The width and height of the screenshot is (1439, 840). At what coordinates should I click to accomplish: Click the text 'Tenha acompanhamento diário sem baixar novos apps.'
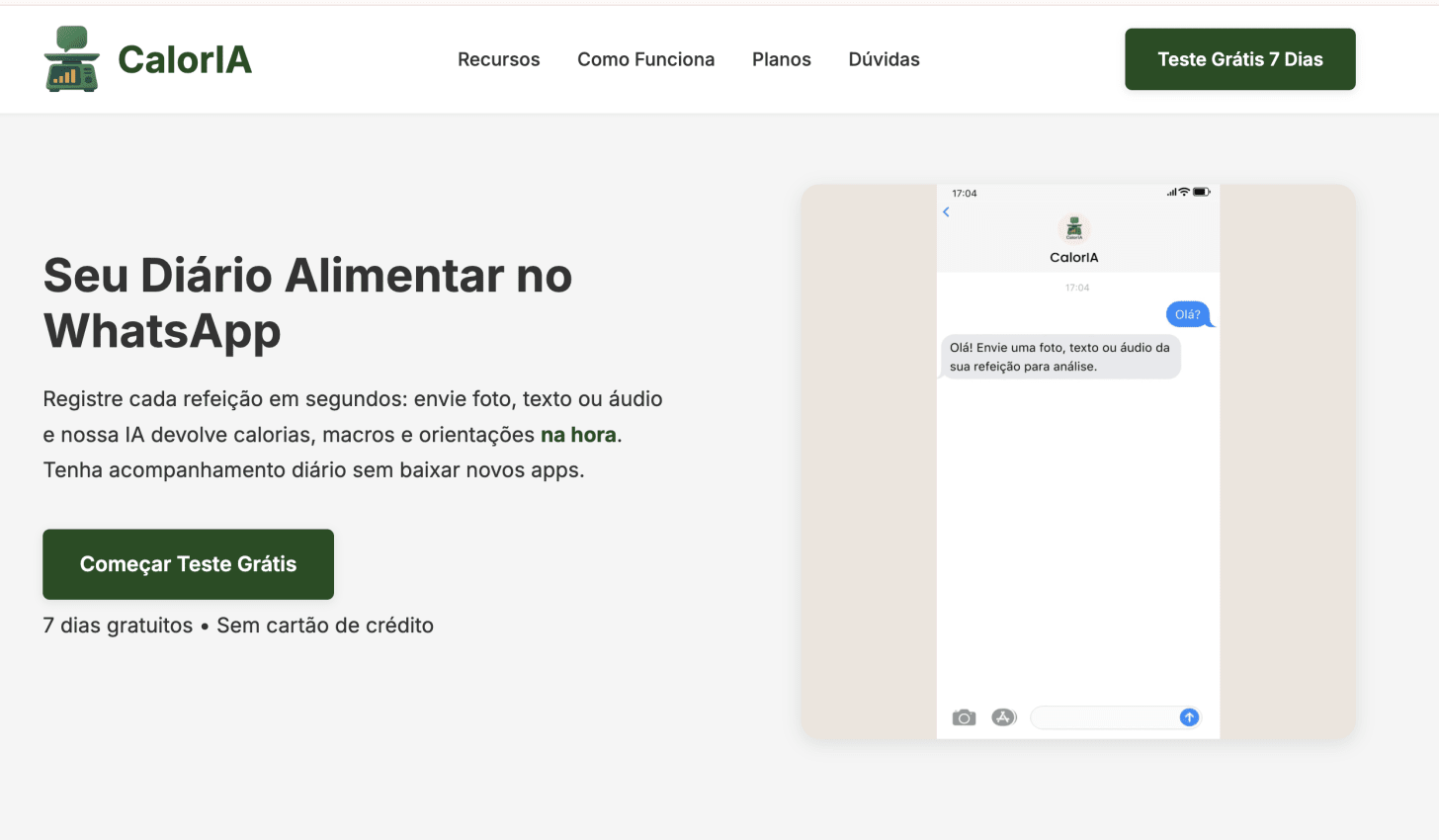click(313, 470)
